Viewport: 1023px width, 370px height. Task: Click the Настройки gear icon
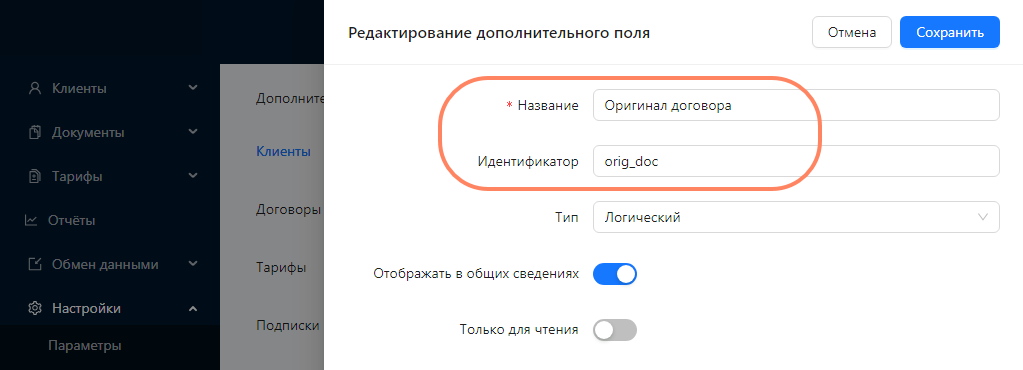tap(35, 309)
